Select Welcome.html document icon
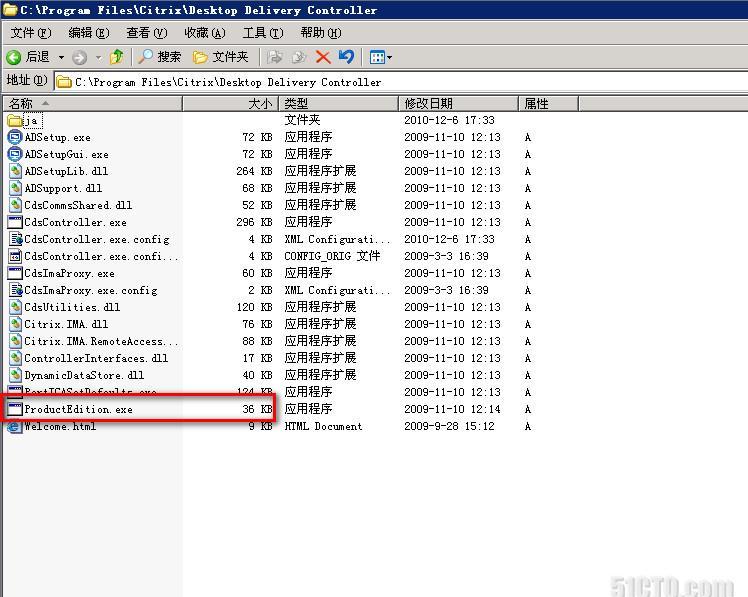 pos(15,426)
